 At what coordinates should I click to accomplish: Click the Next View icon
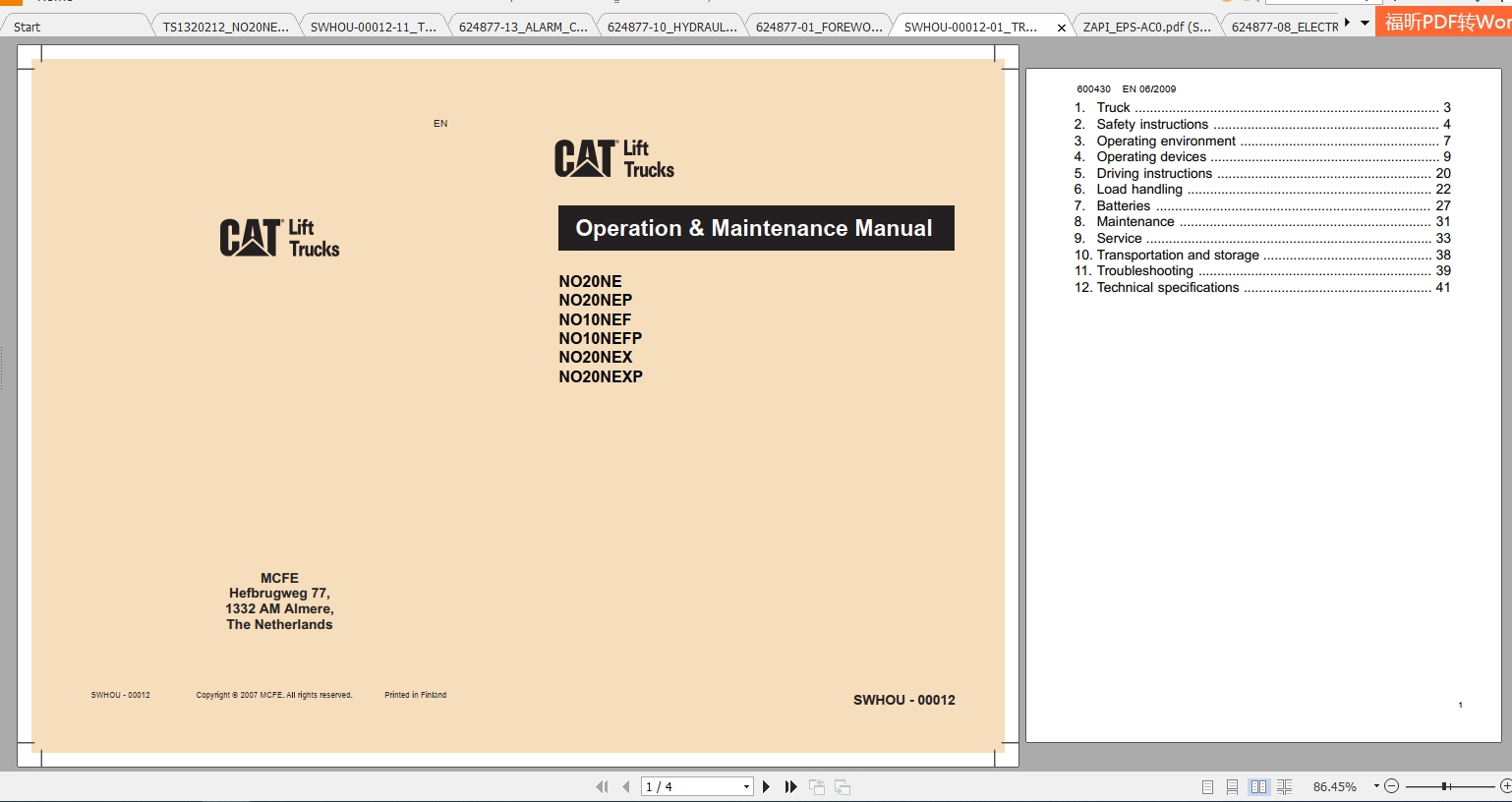[843, 786]
